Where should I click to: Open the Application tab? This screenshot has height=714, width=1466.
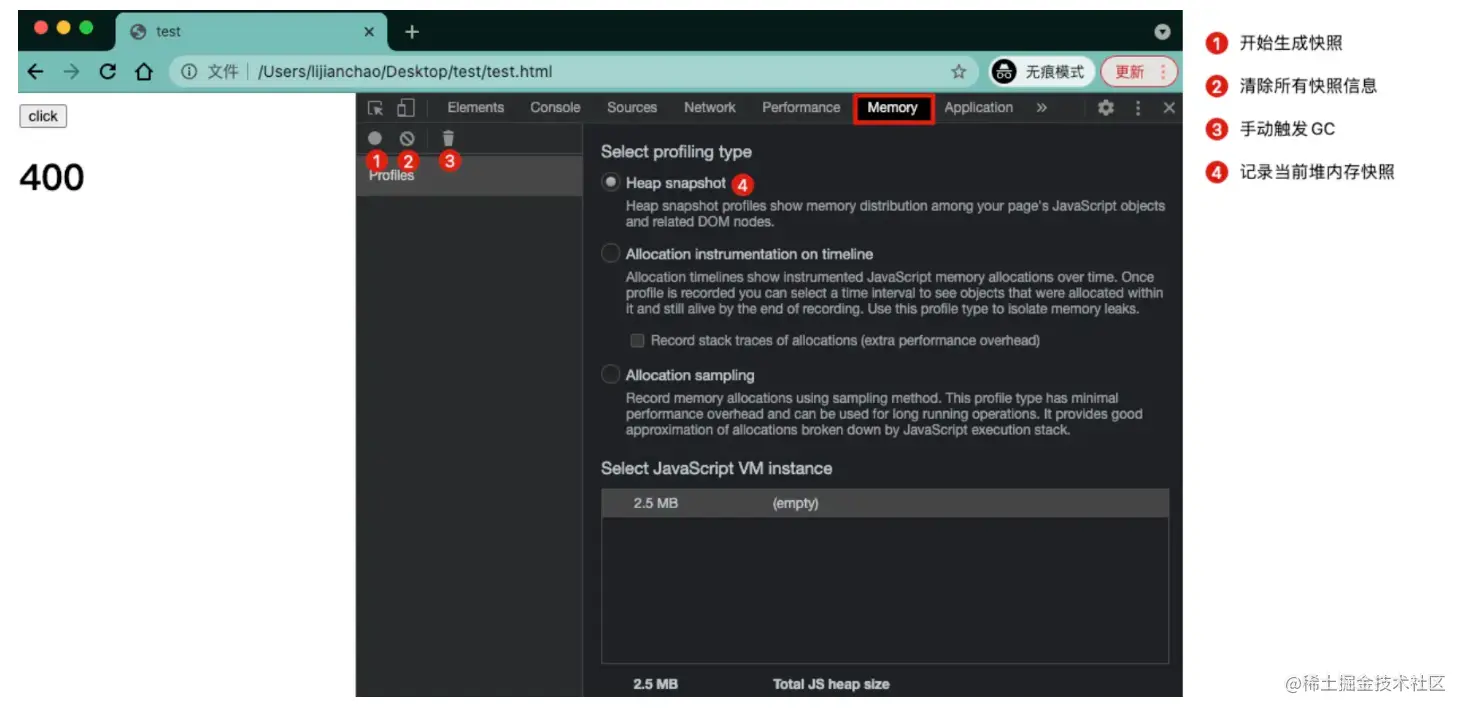(979, 108)
